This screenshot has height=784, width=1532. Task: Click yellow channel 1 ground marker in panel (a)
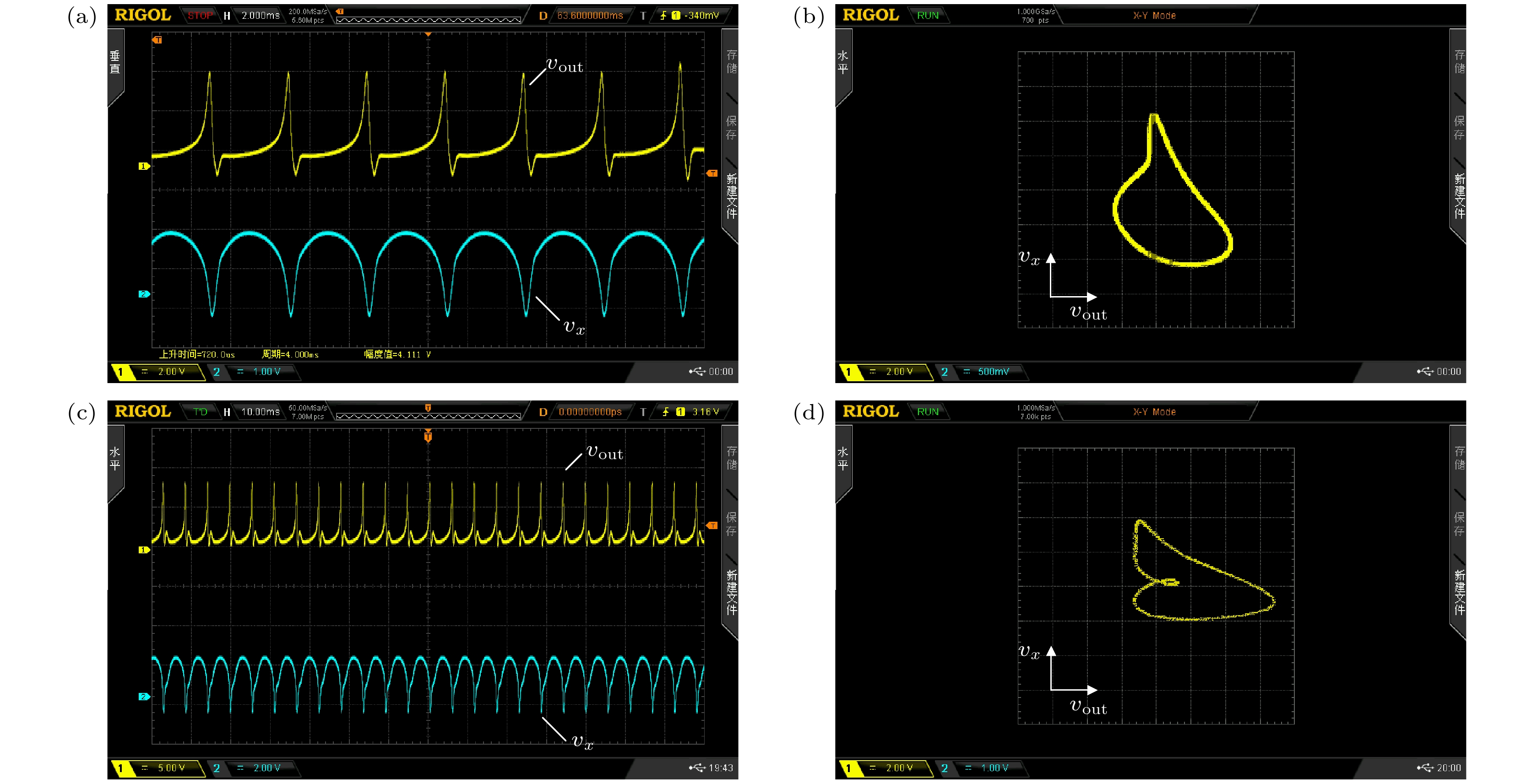(x=143, y=167)
